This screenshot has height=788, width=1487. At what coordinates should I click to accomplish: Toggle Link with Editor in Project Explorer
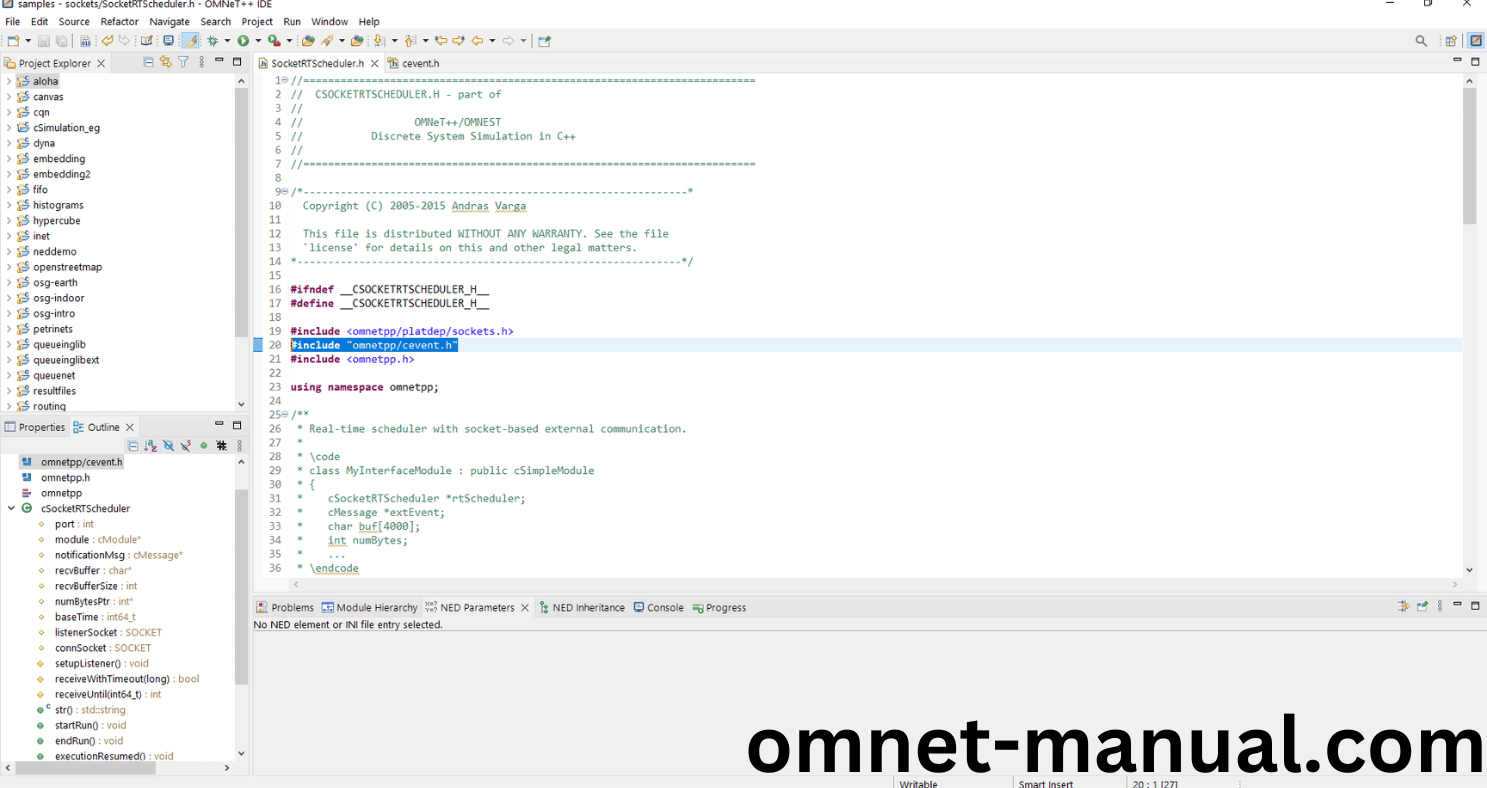coord(166,62)
